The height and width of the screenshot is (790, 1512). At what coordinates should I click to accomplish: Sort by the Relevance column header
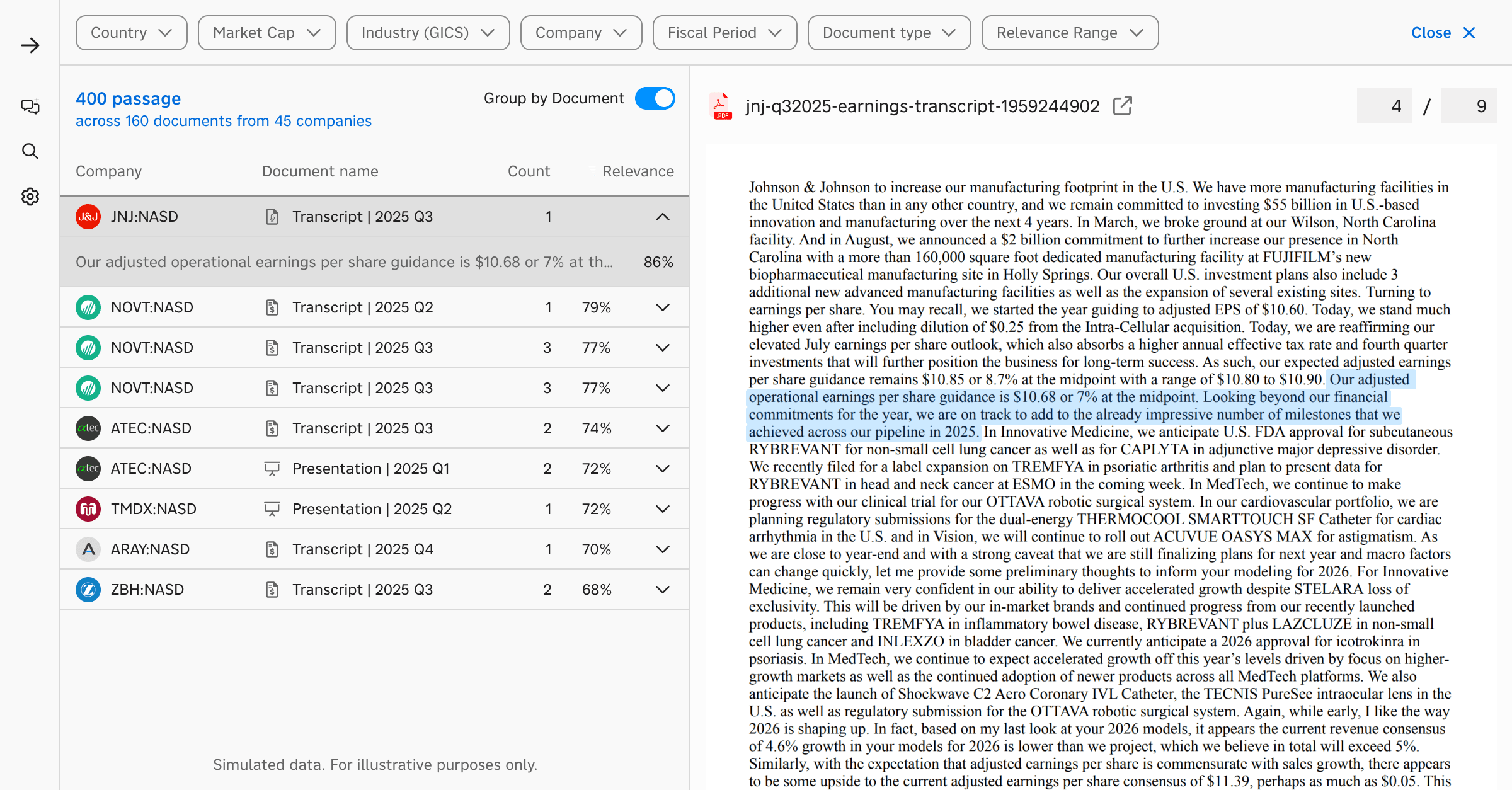(637, 171)
